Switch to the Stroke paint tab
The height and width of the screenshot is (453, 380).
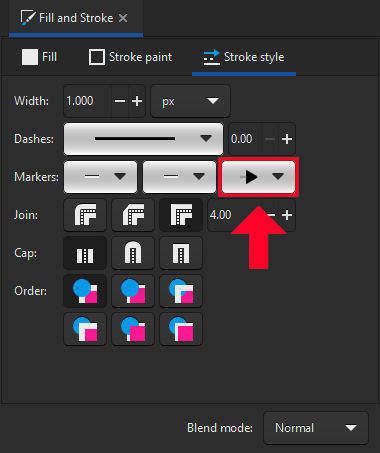(x=130, y=57)
